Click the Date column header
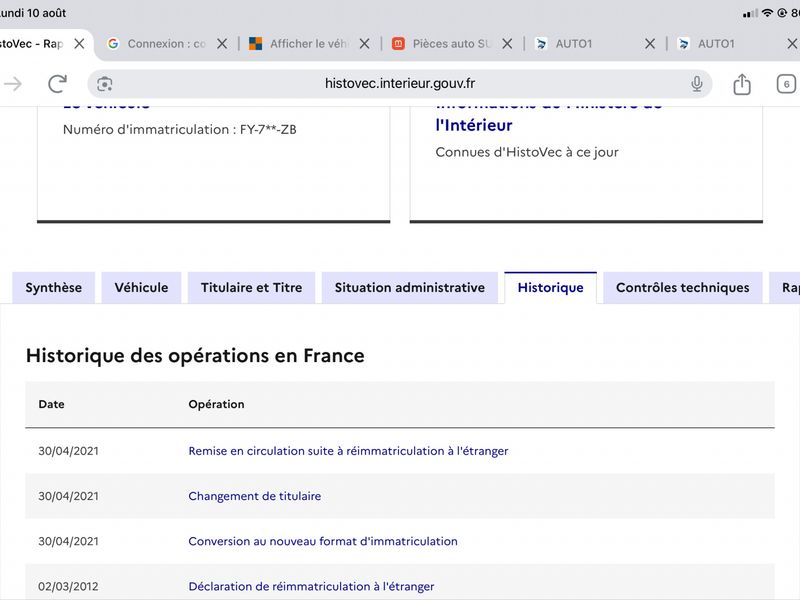 (x=52, y=404)
